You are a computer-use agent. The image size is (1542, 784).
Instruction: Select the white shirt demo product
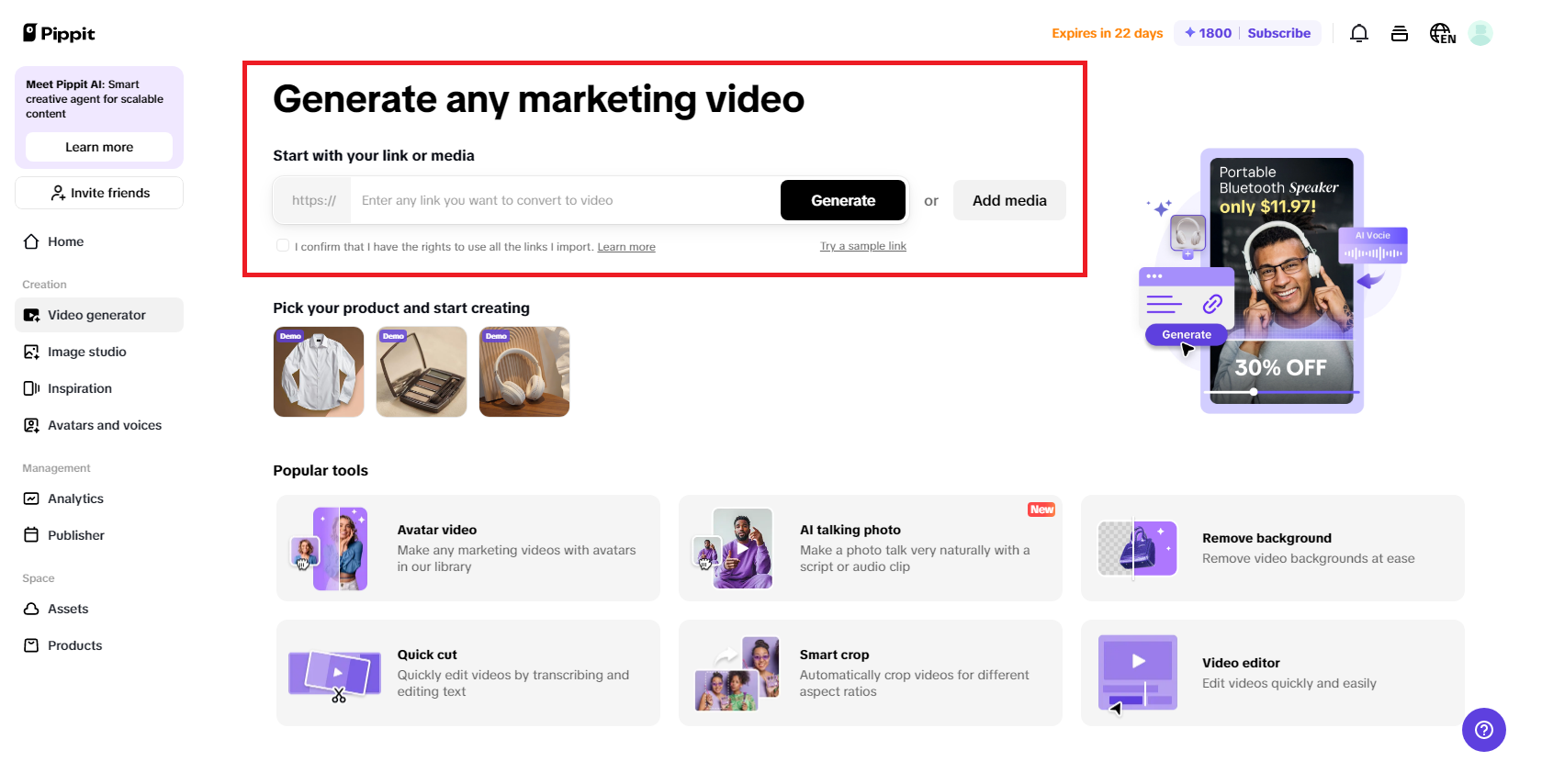(x=319, y=372)
